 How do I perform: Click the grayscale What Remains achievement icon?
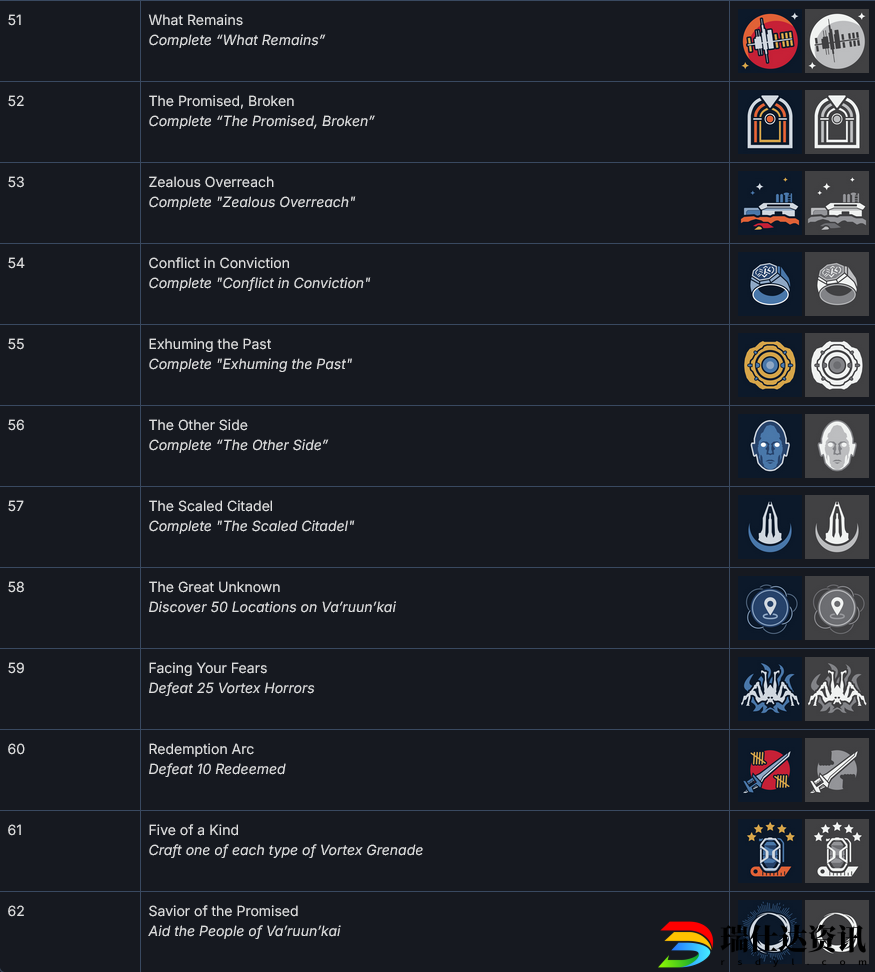[x=837, y=41]
